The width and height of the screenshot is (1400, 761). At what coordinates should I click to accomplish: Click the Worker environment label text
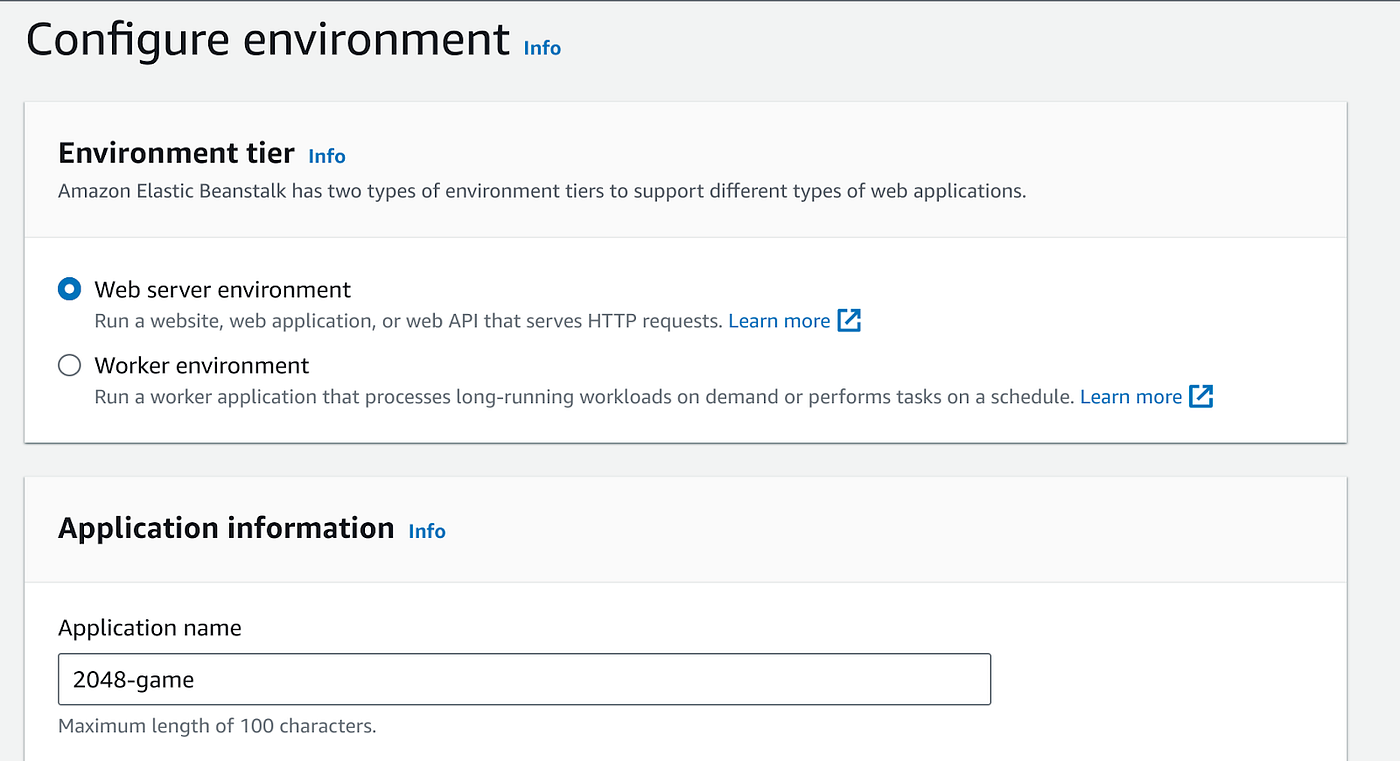(x=202, y=365)
